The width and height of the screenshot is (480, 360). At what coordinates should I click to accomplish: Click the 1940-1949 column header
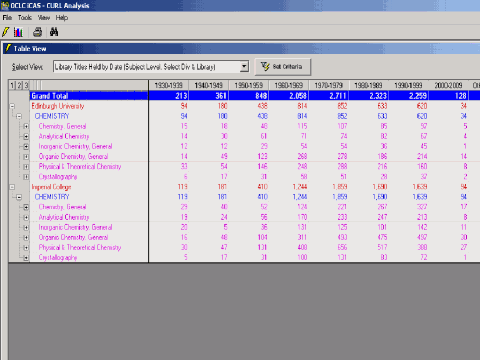tap(209, 85)
